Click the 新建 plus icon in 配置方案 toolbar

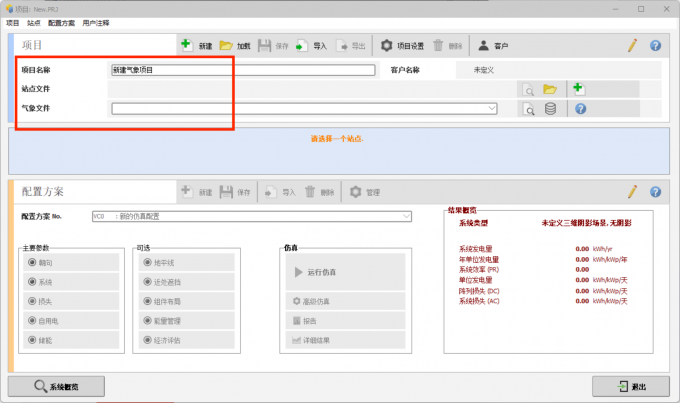186,191
